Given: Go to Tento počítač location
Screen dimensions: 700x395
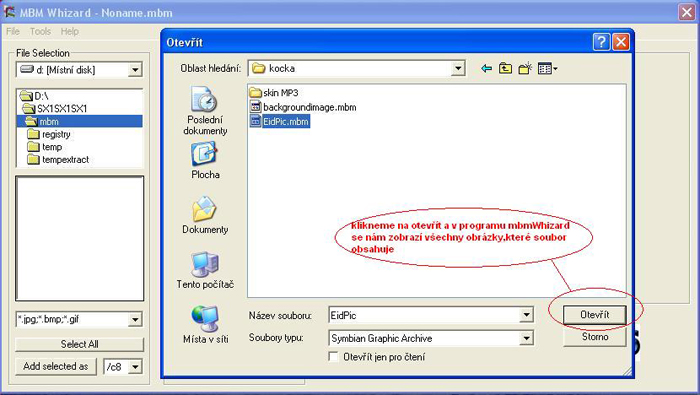Looking at the screenshot, I should click(205, 270).
